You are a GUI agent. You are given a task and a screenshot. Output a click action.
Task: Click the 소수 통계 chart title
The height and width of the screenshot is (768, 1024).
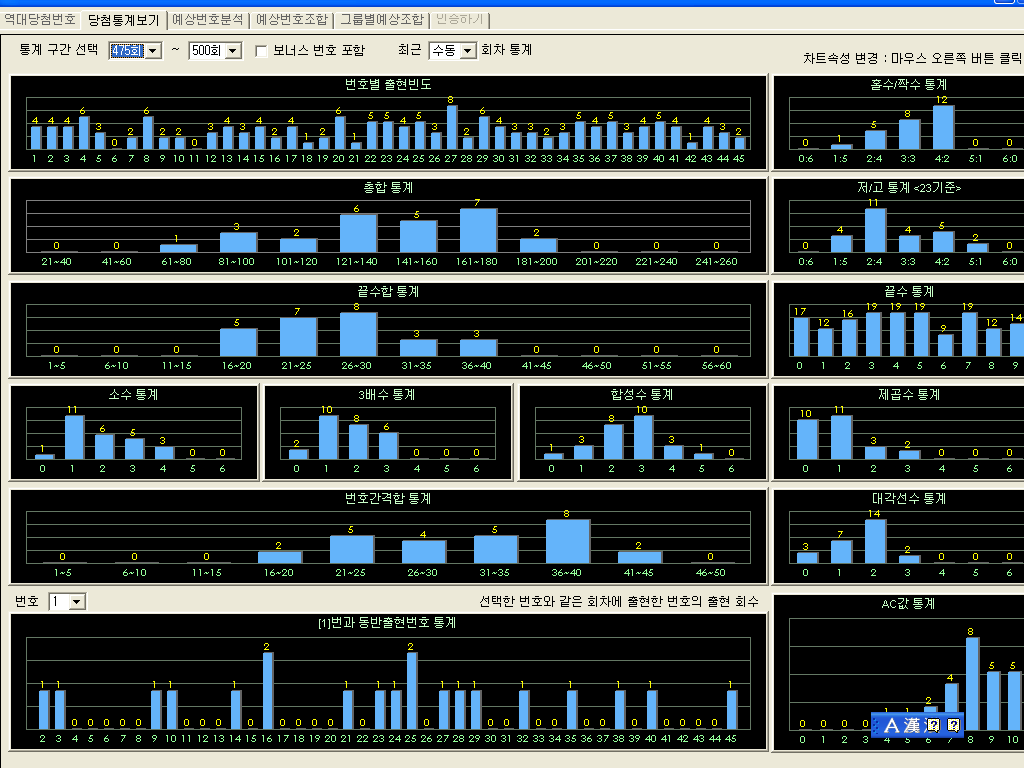[134, 395]
